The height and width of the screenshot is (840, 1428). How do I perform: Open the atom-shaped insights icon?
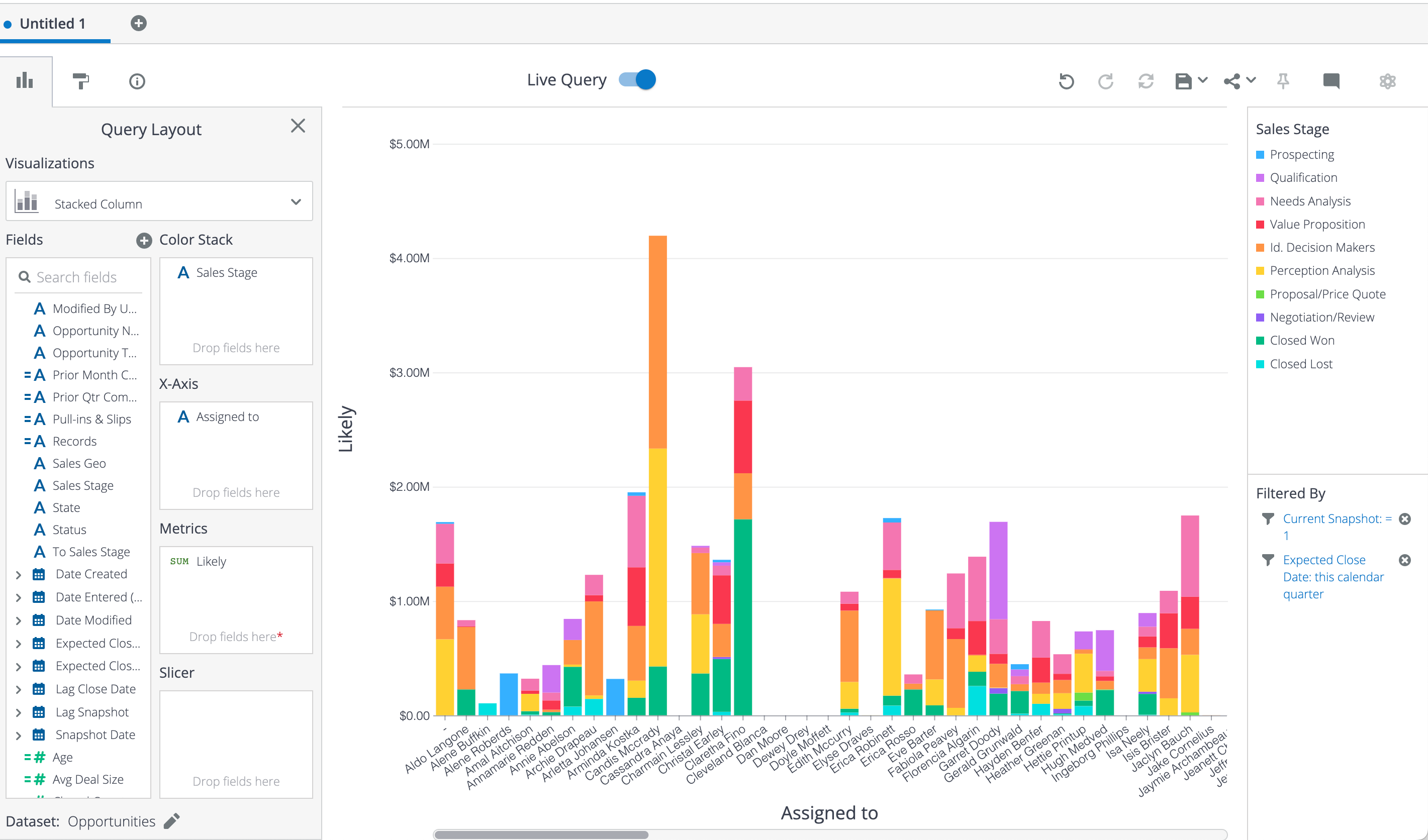tap(1387, 81)
